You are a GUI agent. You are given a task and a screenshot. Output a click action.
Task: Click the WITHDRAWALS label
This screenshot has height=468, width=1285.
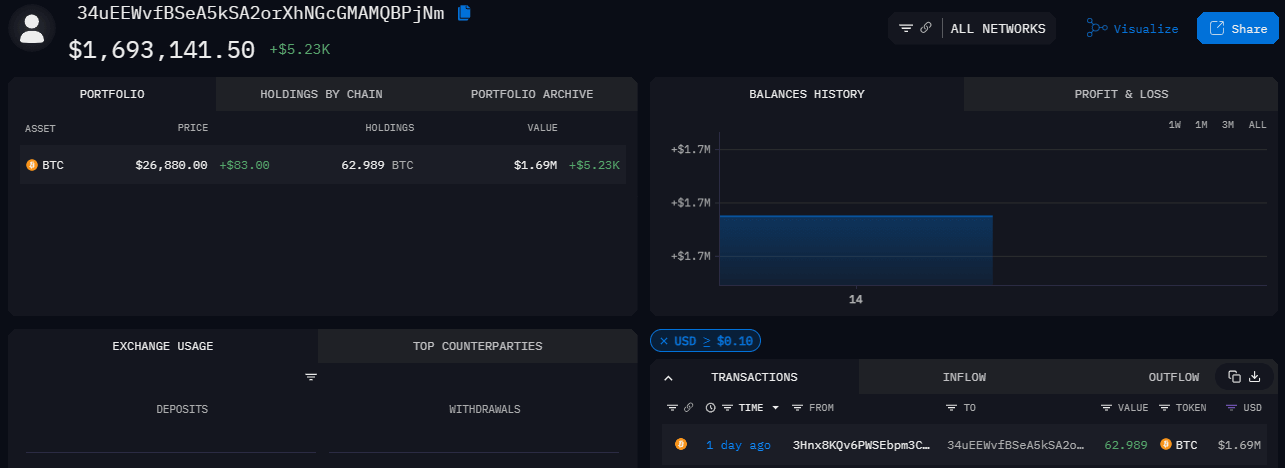[x=485, y=409]
